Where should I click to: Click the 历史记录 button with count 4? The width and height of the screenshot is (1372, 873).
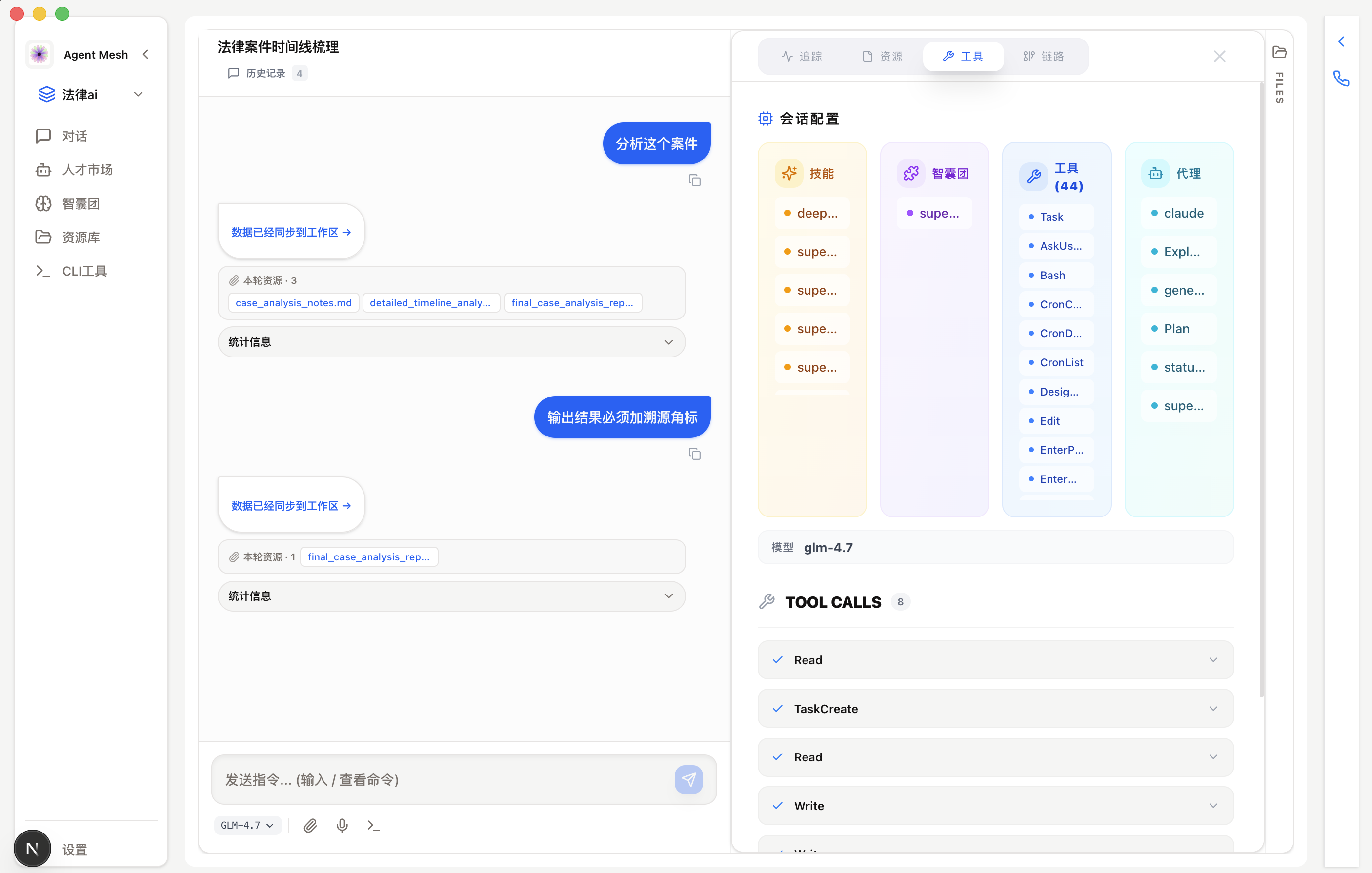[267, 73]
